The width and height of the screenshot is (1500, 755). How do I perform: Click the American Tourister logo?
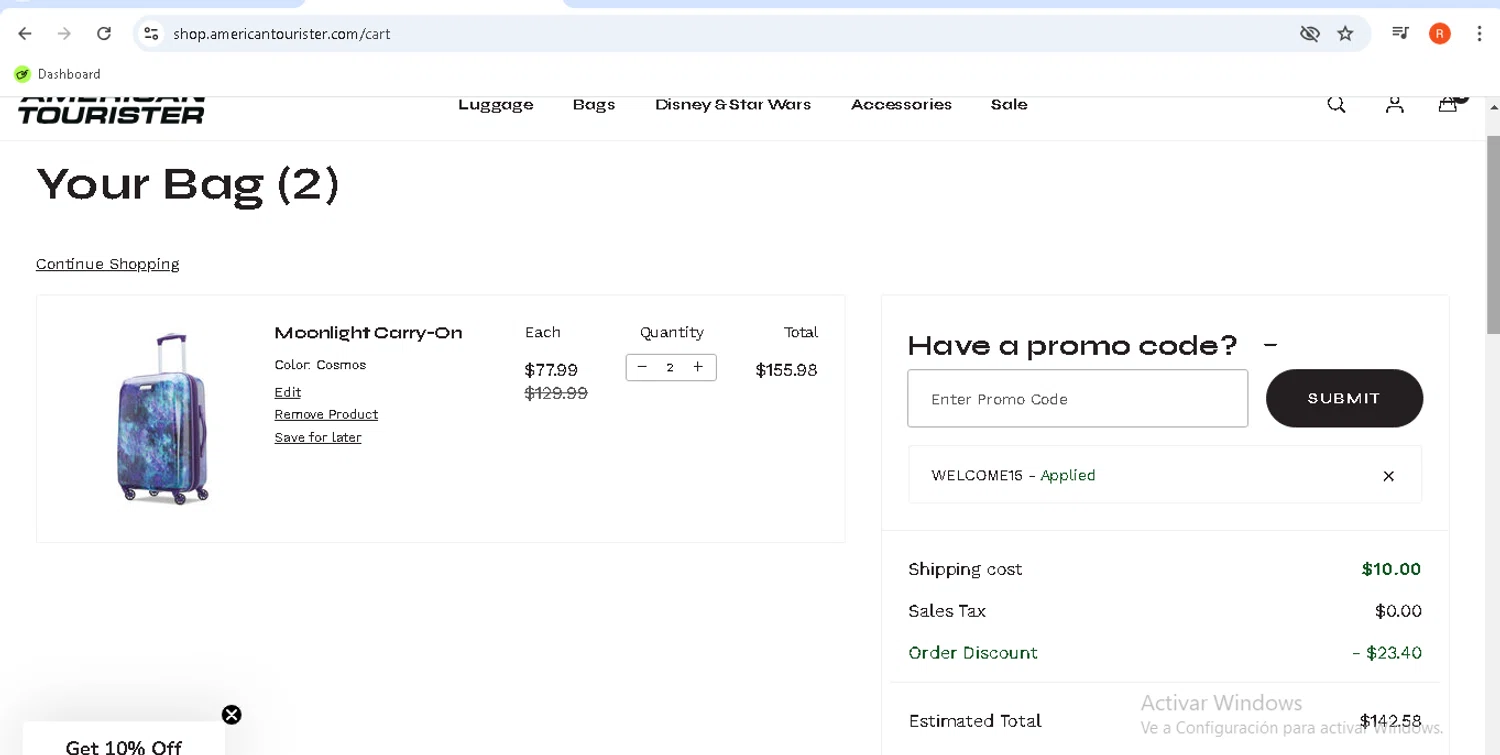[x=111, y=110]
